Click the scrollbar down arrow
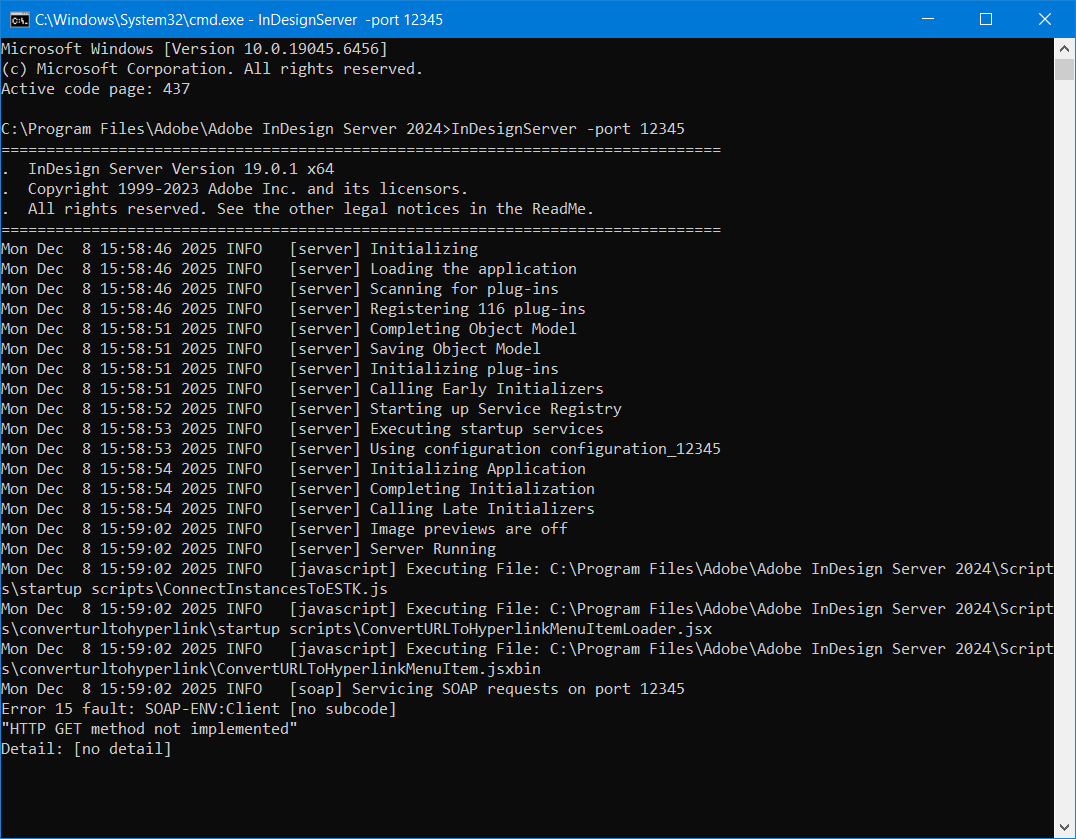Screen dimensions: 1076x839 click(x=1065, y=829)
